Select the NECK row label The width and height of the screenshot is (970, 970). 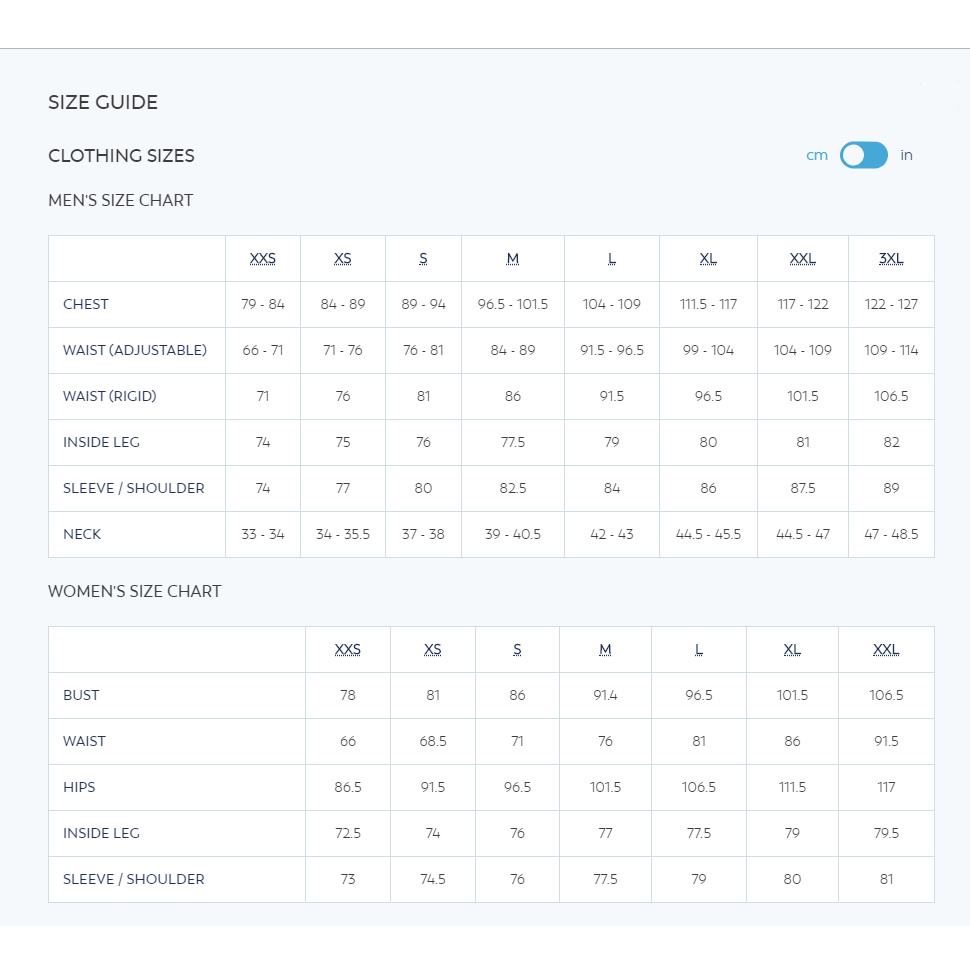coord(82,534)
